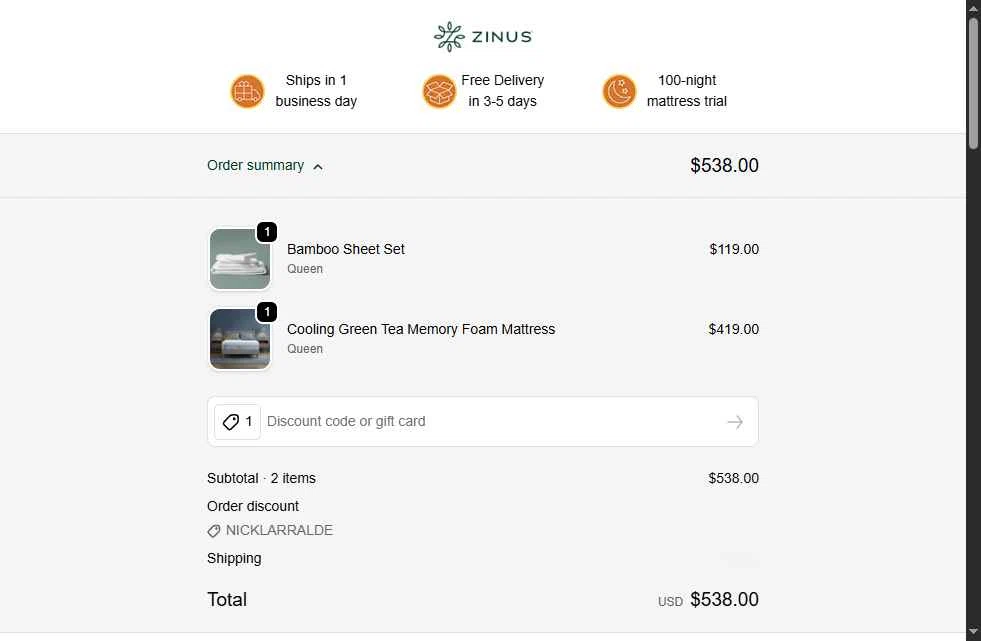This screenshot has height=641, width=981.
Task: Click the shipping truck icon
Action: click(x=247, y=91)
